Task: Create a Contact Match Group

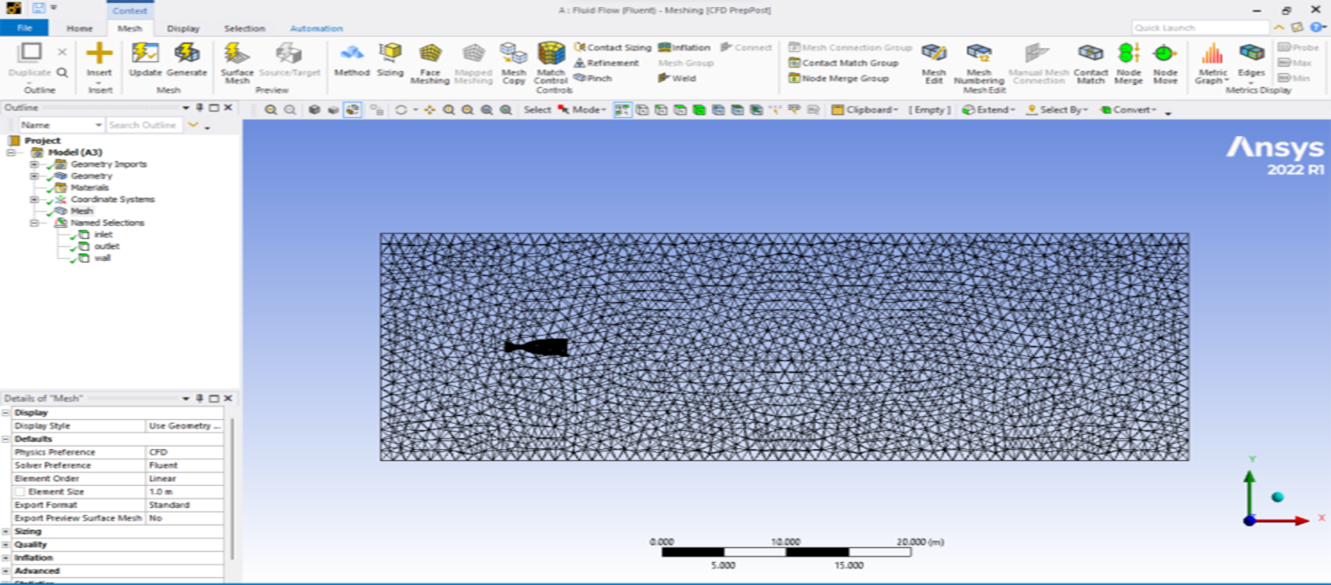Action: click(843, 63)
